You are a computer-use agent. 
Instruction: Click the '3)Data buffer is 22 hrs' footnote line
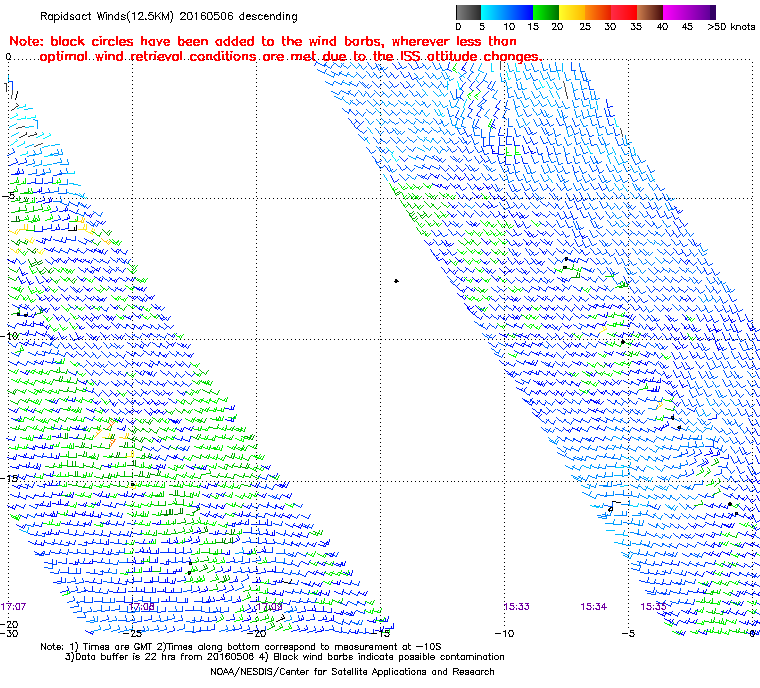click(285, 657)
